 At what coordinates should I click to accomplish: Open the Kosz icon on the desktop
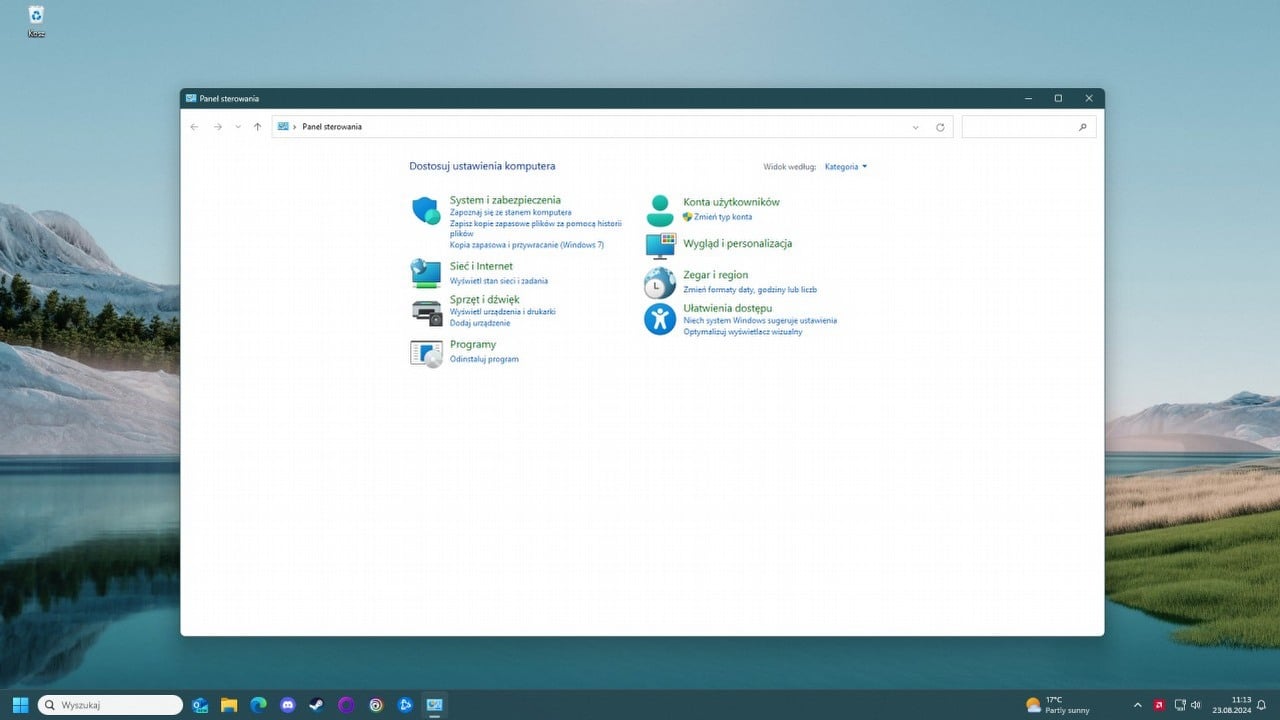coord(36,18)
